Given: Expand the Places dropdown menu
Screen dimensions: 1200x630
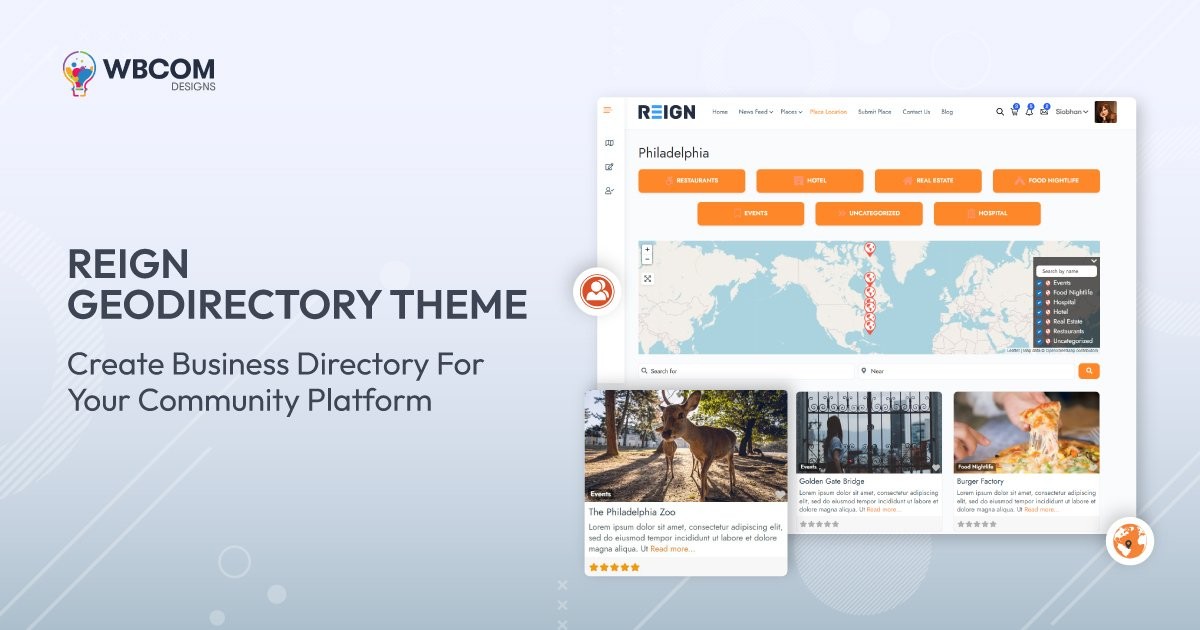Looking at the screenshot, I should [790, 112].
